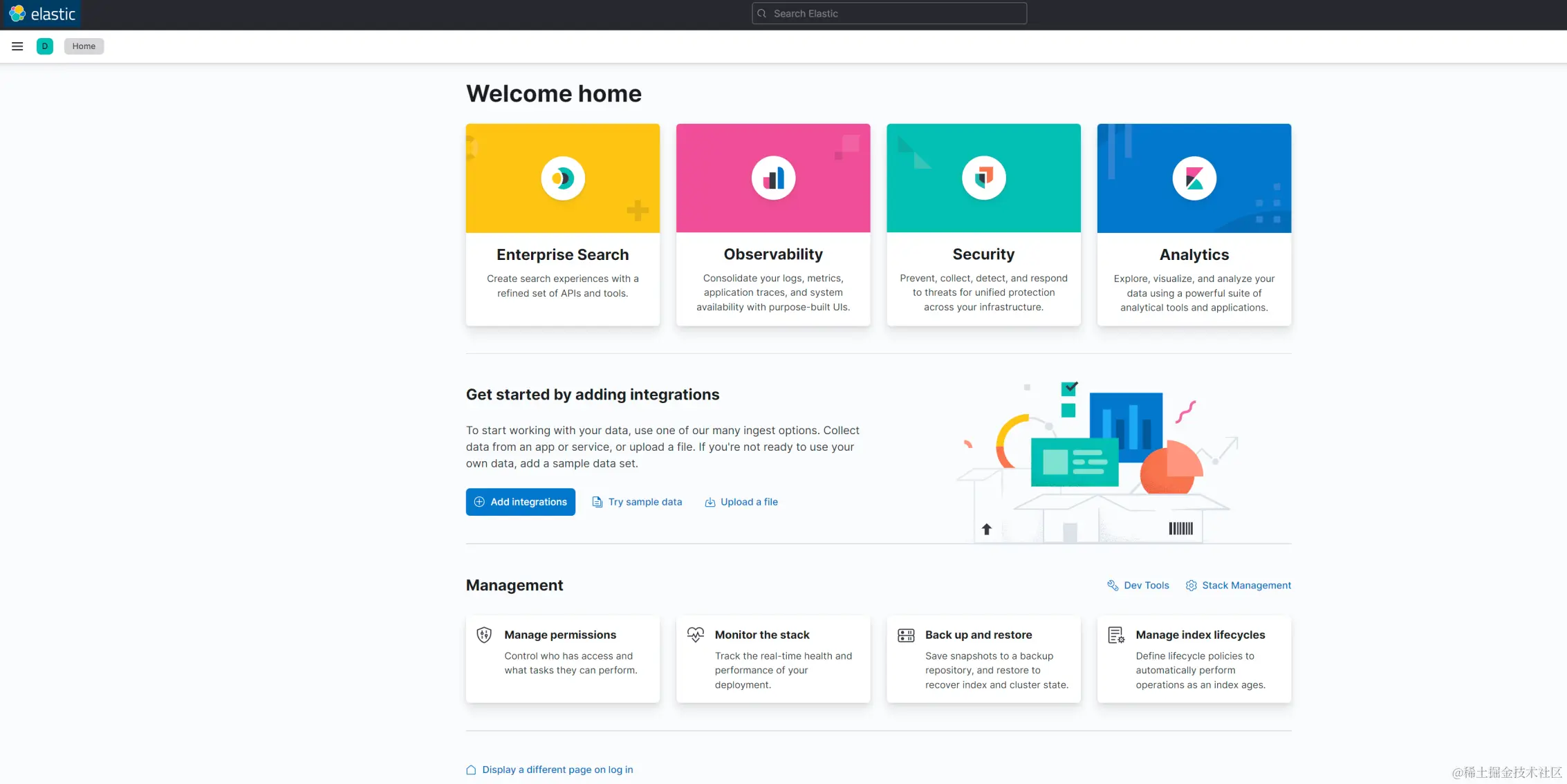Viewport: 1567px width, 784px height.
Task: Click the heartbeat icon for Monitor the stack
Action: [x=696, y=635]
